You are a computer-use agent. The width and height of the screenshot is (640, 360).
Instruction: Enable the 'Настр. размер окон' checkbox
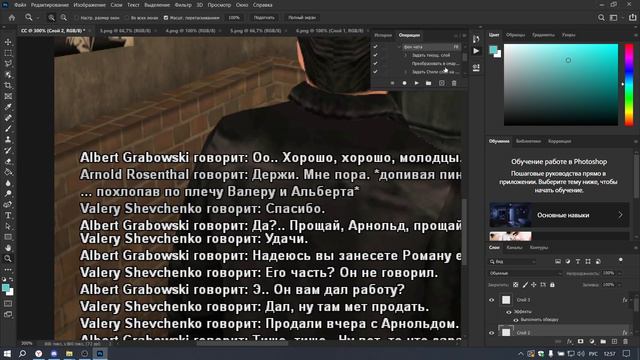click(x=76, y=18)
